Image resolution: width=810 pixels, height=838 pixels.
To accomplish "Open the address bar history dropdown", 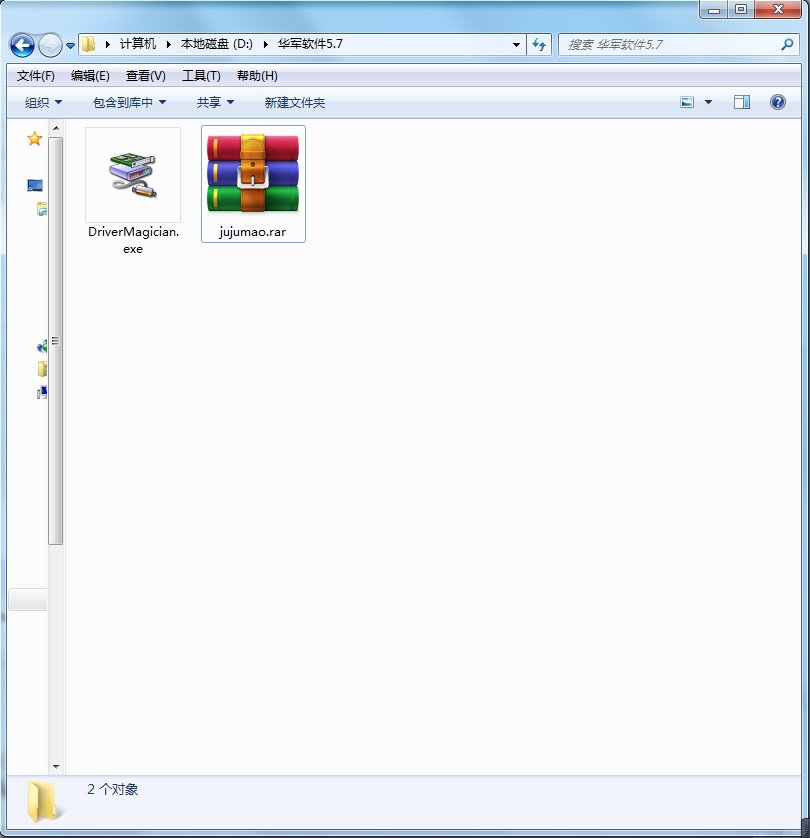I will [x=516, y=44].
